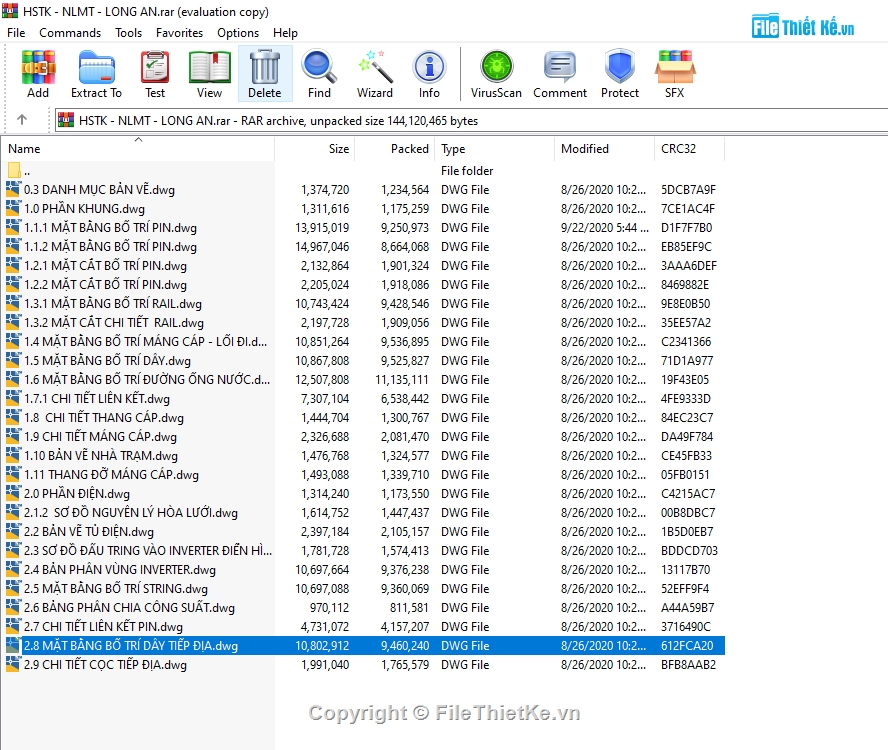Open the Favorites menu
This screenshot has width=888, height=750.
click(x=179, y=33)
